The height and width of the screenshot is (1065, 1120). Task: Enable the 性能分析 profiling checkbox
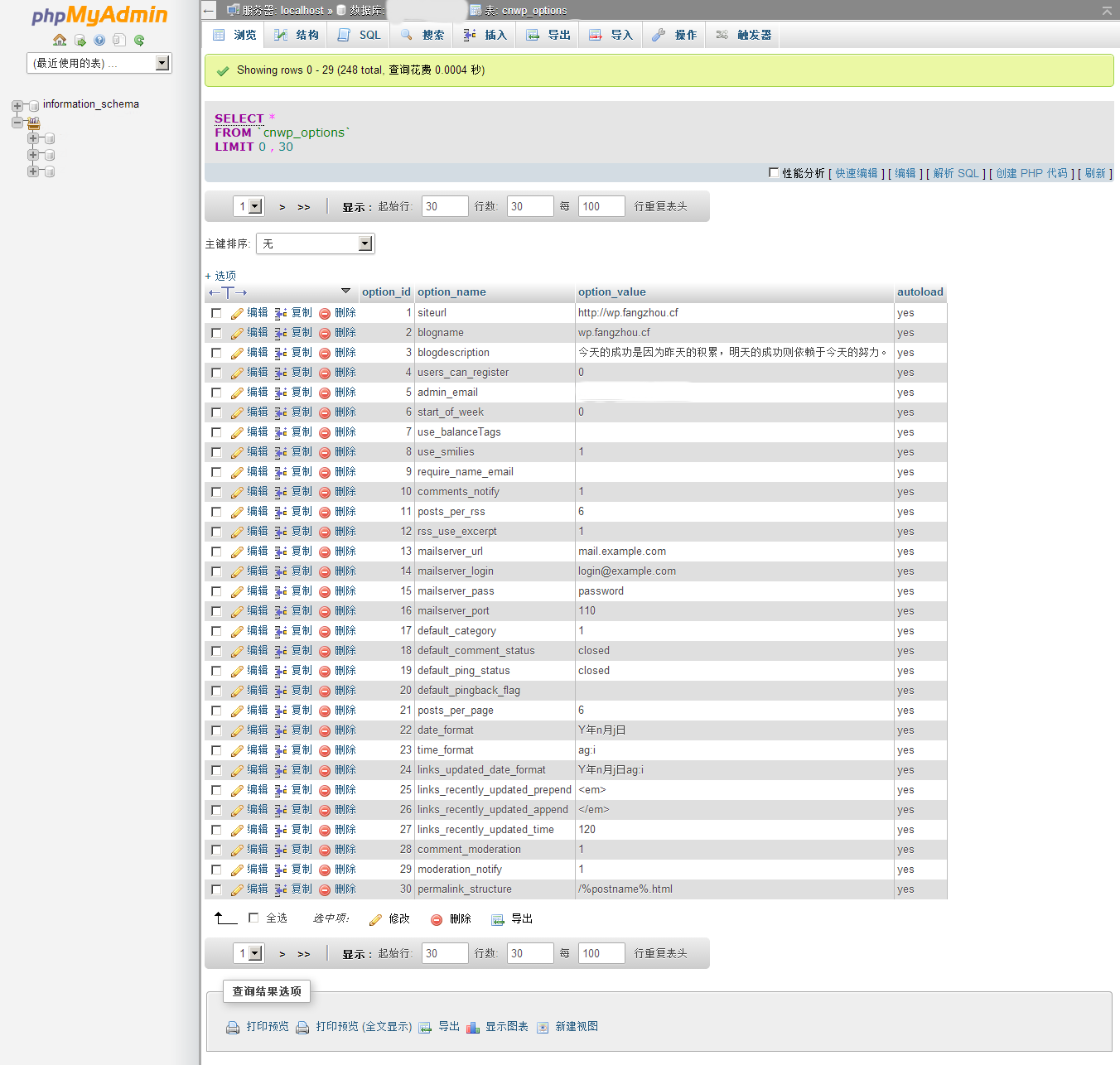click(x=774, y=172)
